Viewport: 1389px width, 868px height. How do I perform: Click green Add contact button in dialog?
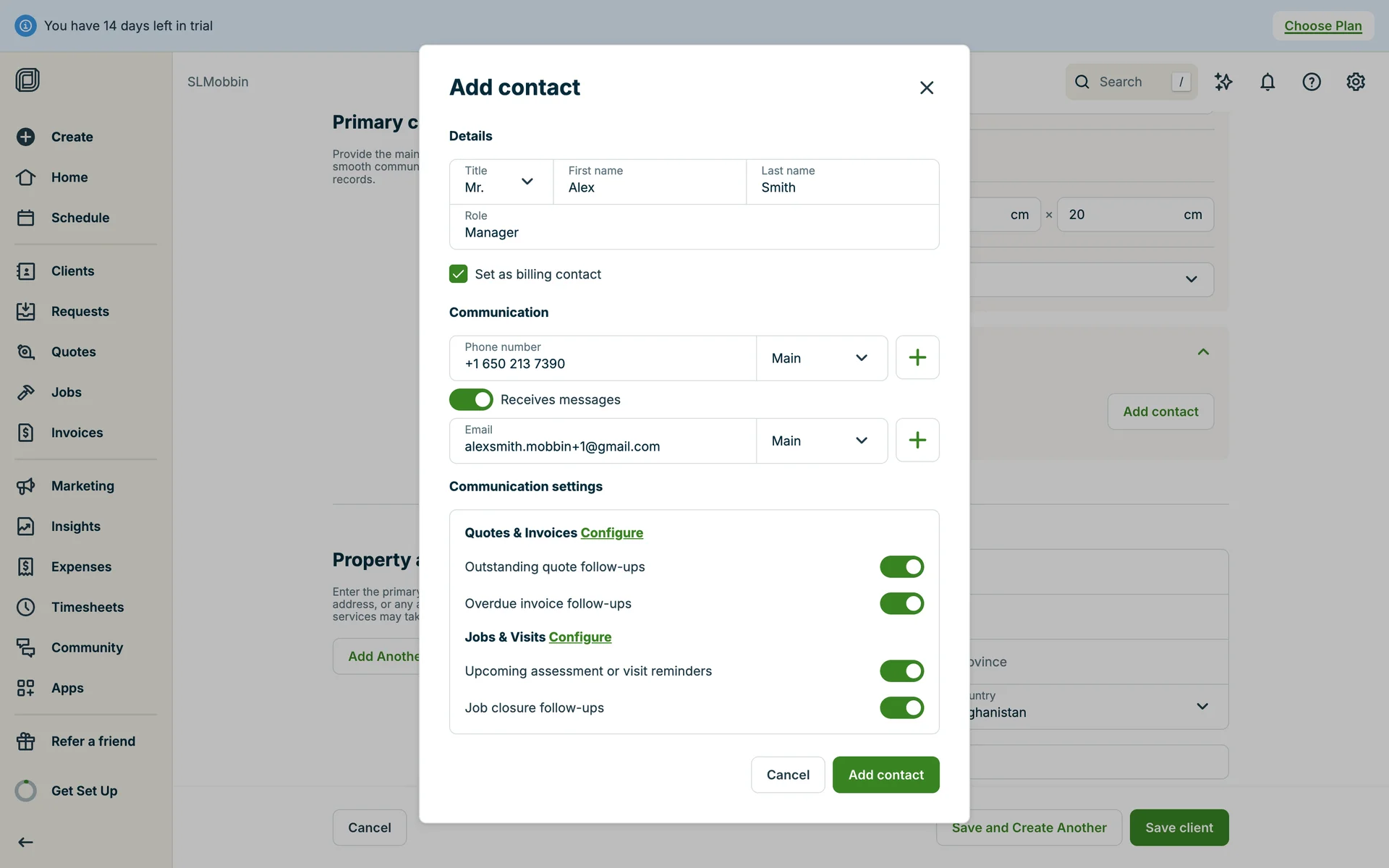(885, 775)
